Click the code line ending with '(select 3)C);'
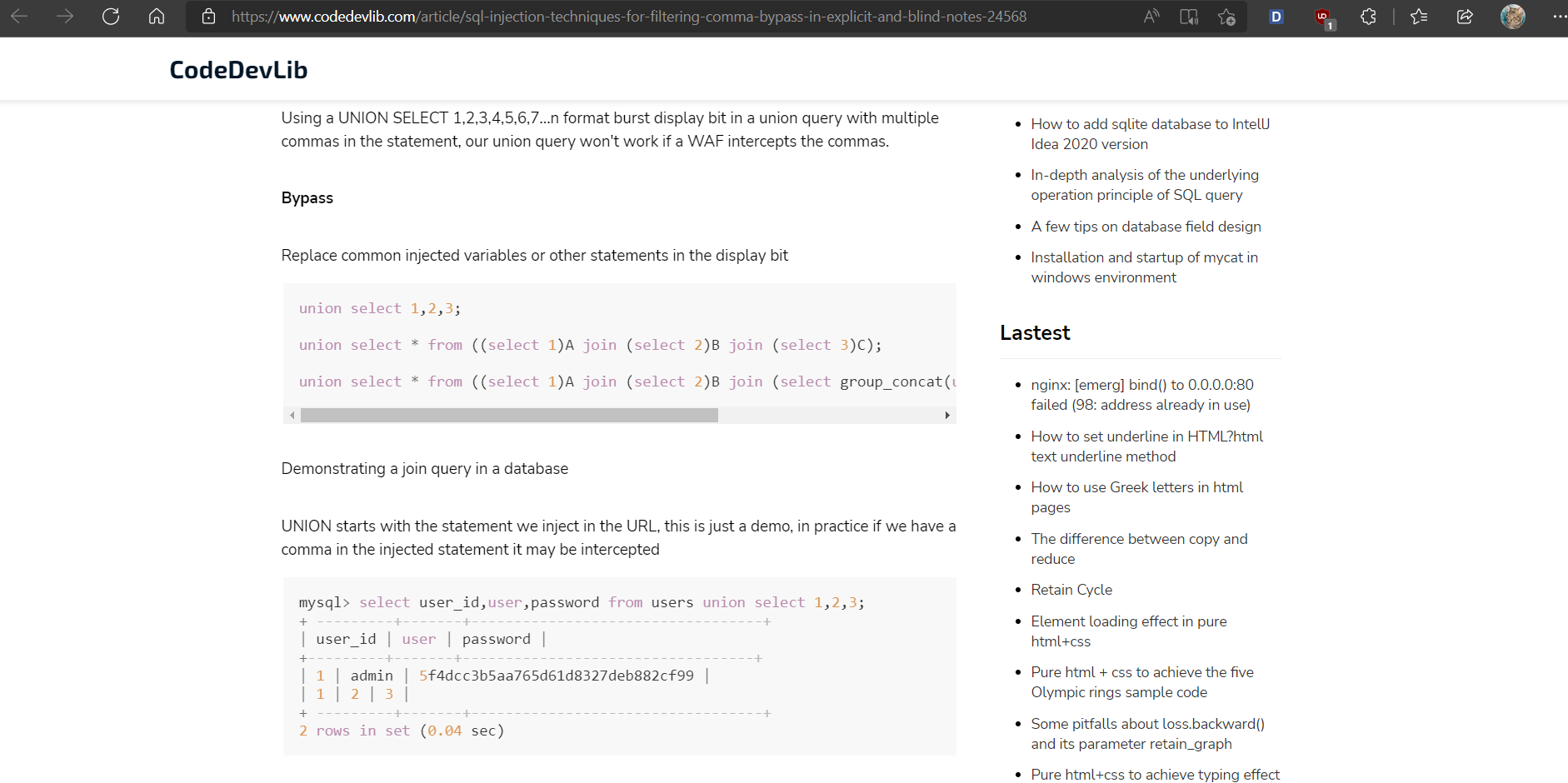 [x=590, y=345]
